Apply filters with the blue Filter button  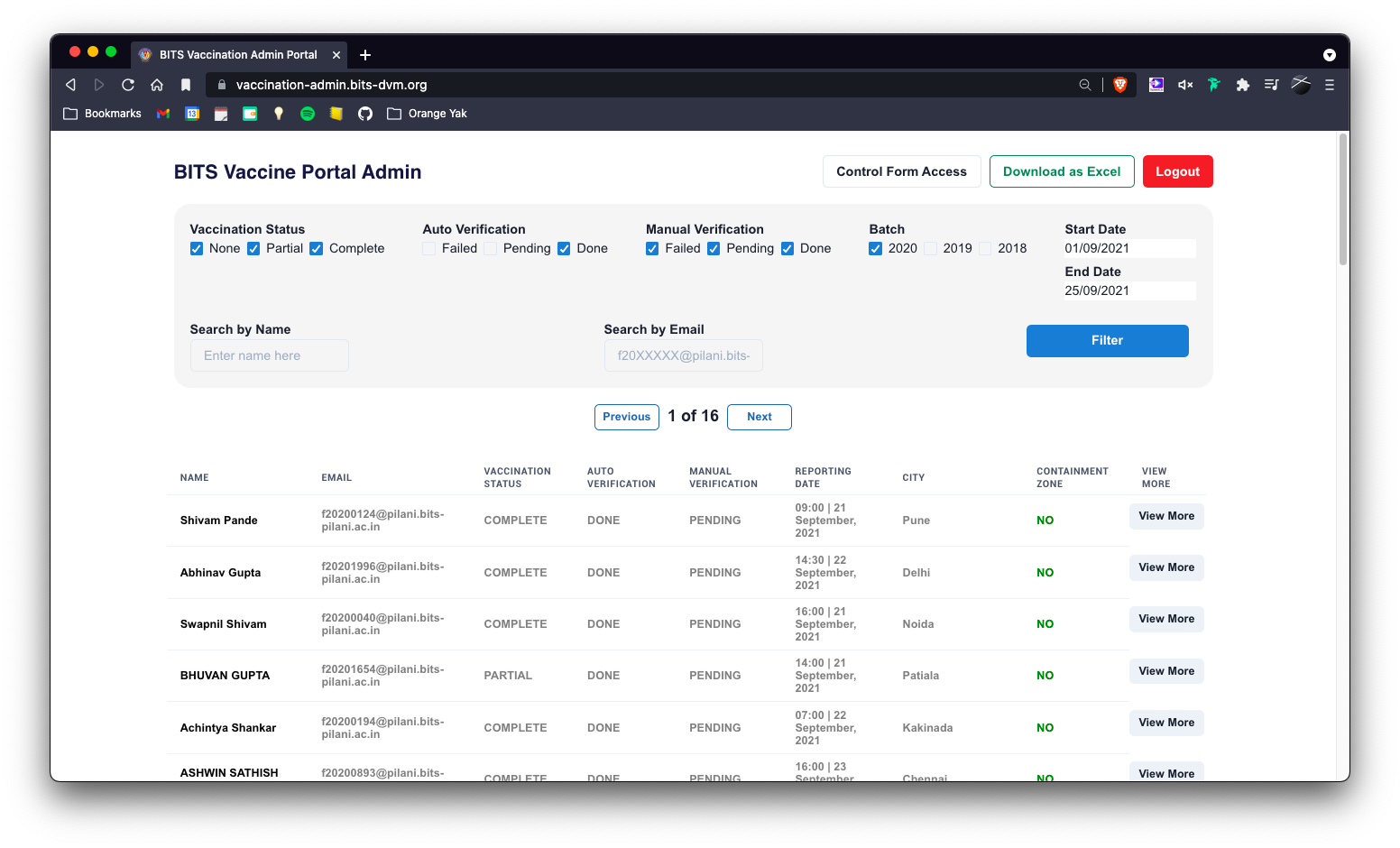click(x=1107, y=341)
